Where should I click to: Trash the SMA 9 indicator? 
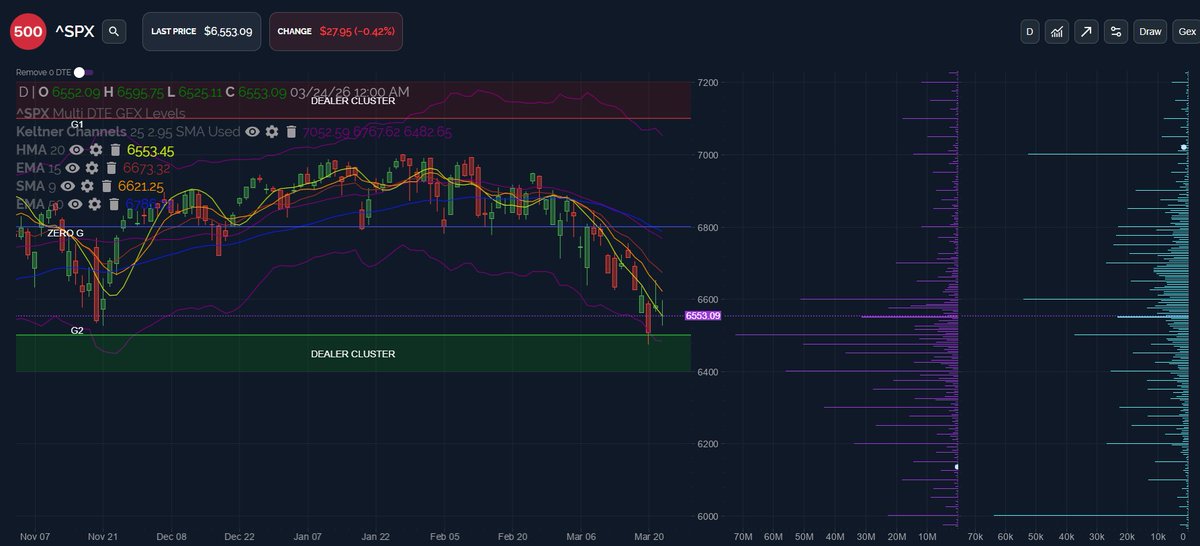[x=106, y=186]
